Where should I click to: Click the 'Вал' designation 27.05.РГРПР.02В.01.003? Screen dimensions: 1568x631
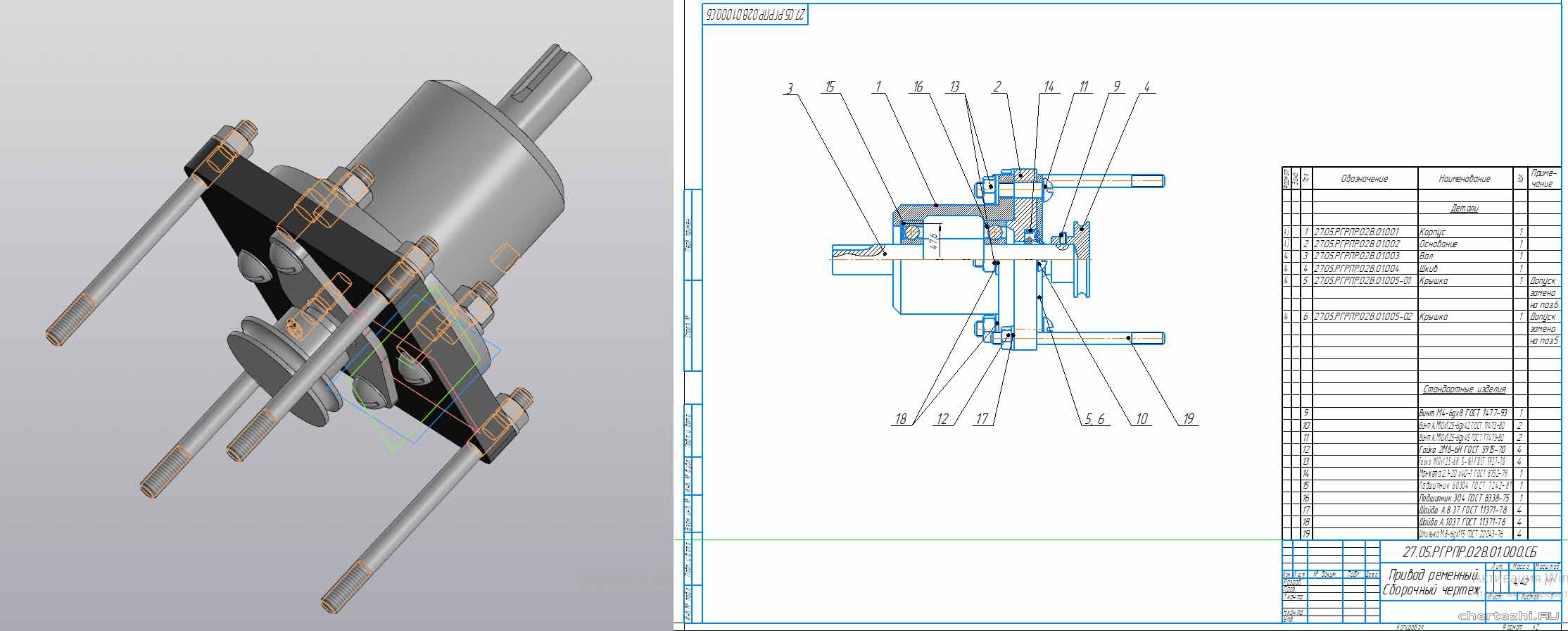pyautogui.click(x=1356, y=256)
